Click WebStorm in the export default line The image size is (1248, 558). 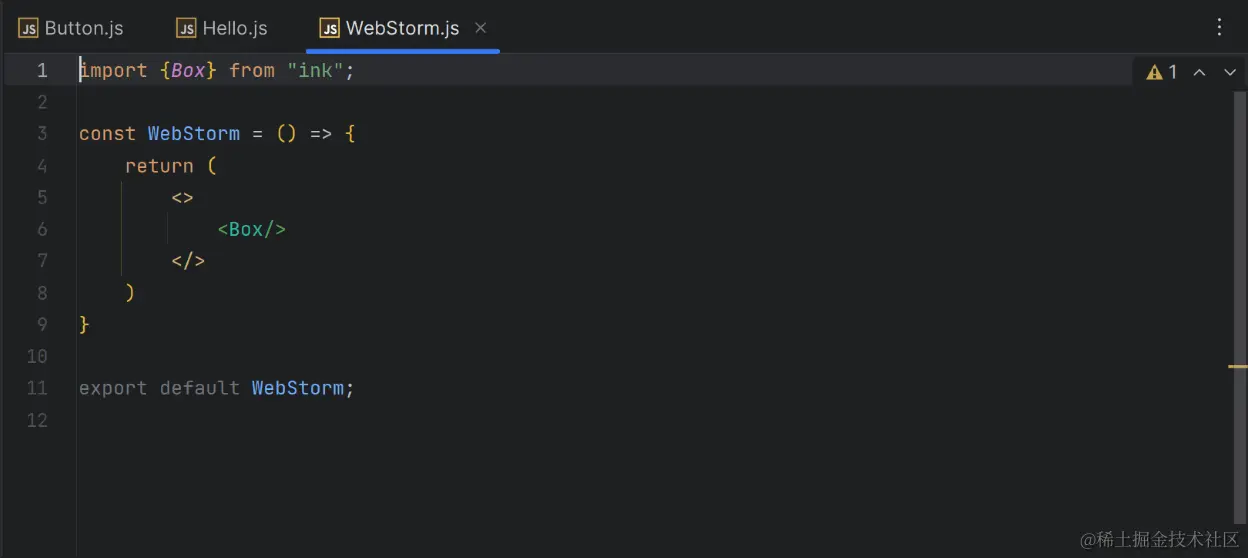[x=298, y=388]
